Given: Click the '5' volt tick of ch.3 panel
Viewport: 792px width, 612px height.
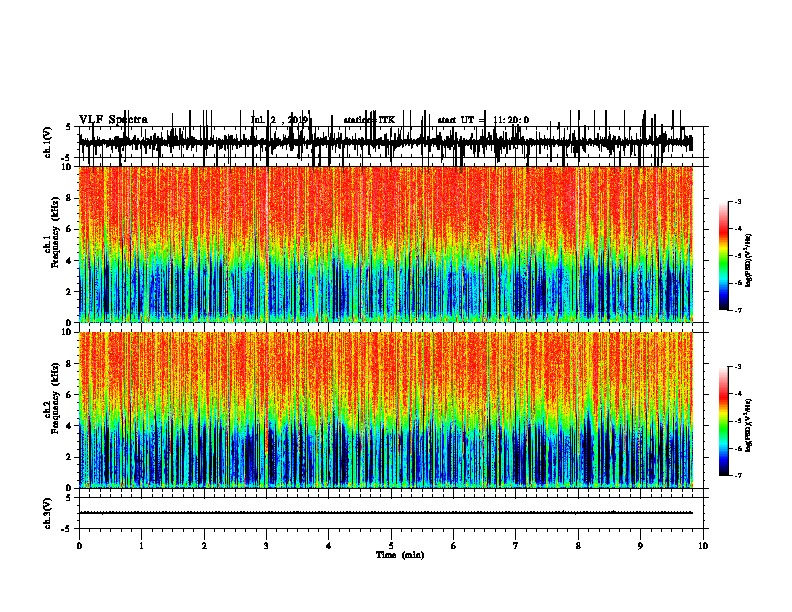Looking at the screenshot, I should click(69, 498).
